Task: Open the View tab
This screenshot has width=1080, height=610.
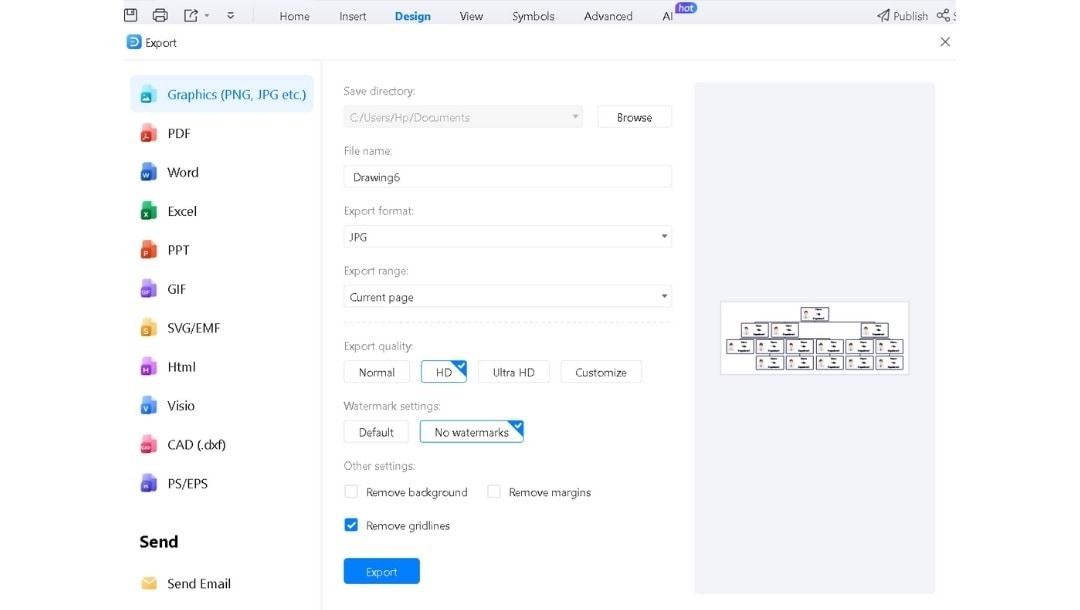Action: 471,16
